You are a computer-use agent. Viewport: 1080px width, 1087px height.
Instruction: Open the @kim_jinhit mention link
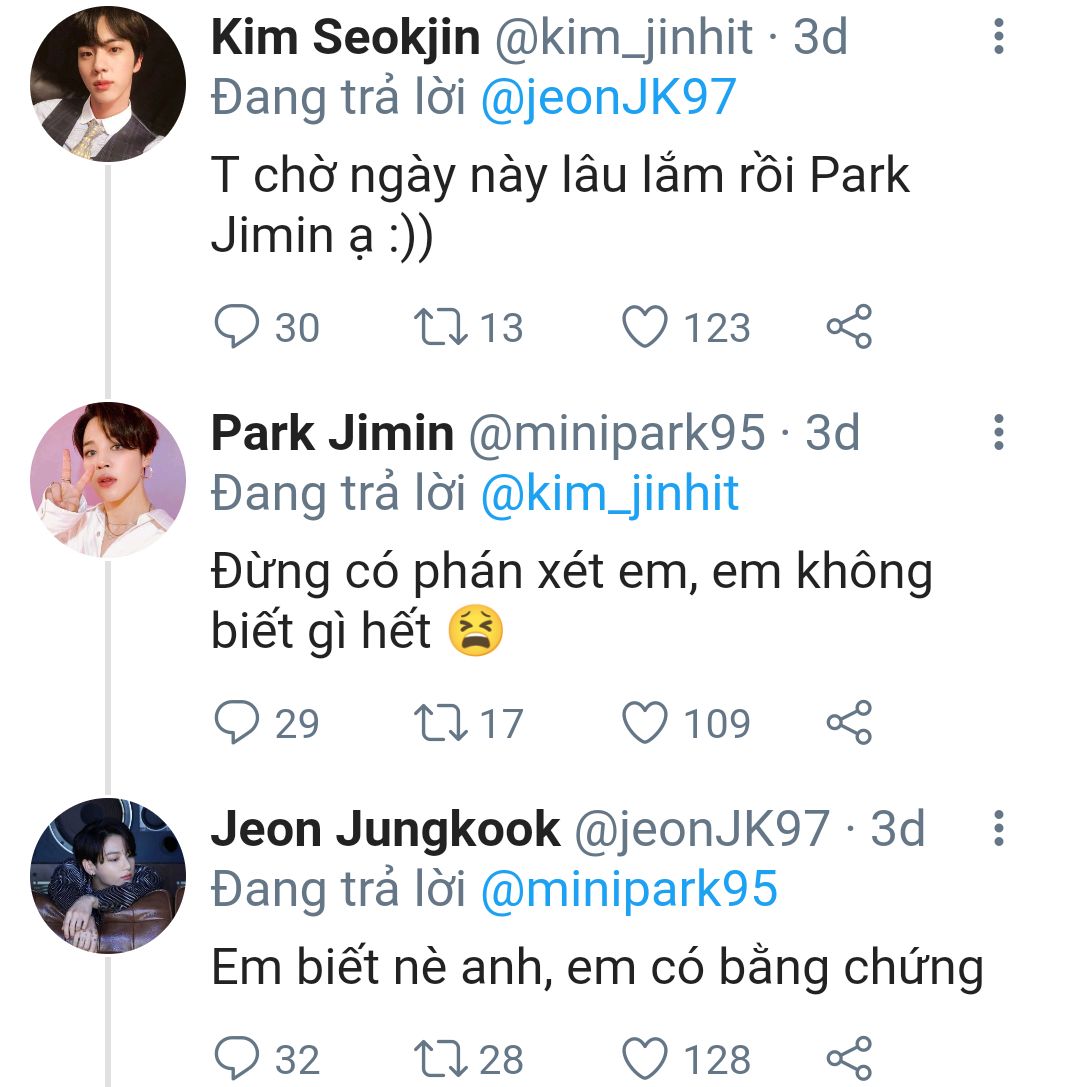point(610,494)
